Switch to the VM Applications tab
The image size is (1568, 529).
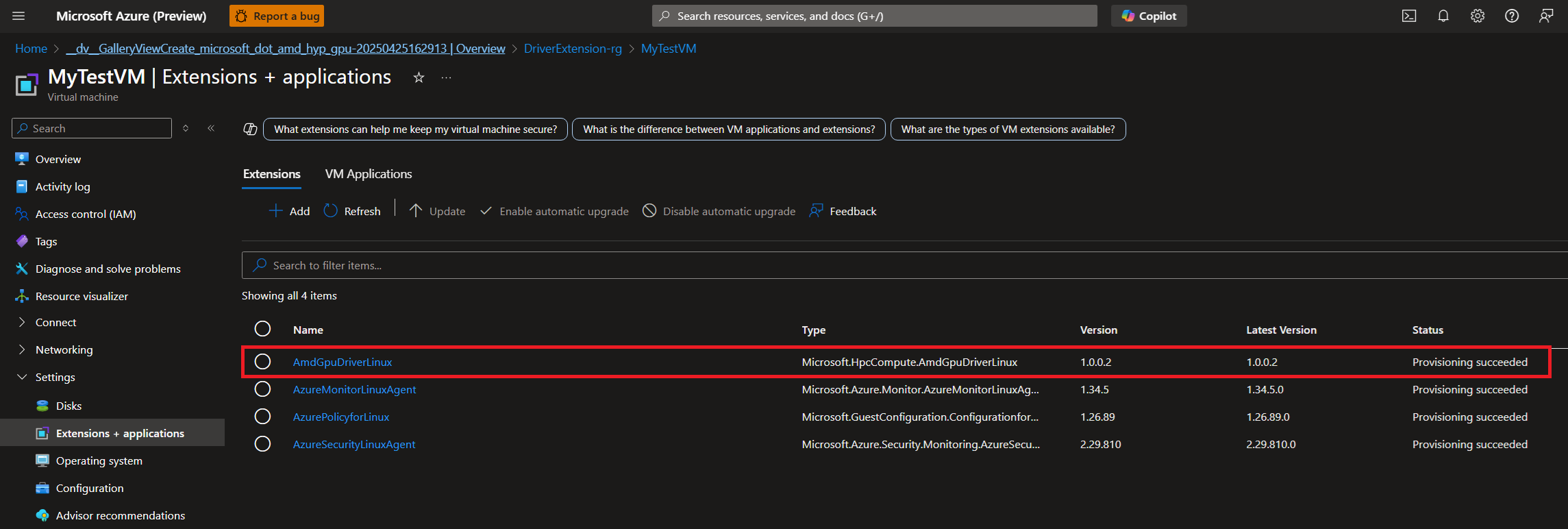tap(369, 174)
